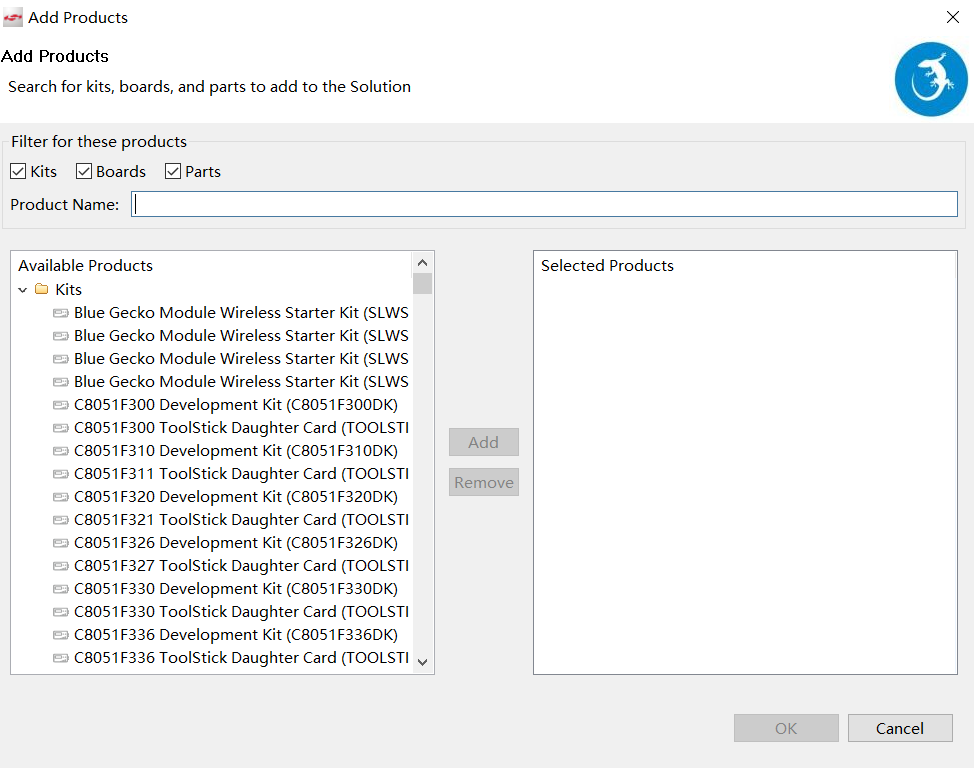
Task: Focus the Product Name search field
Action: tap(544, 204)
